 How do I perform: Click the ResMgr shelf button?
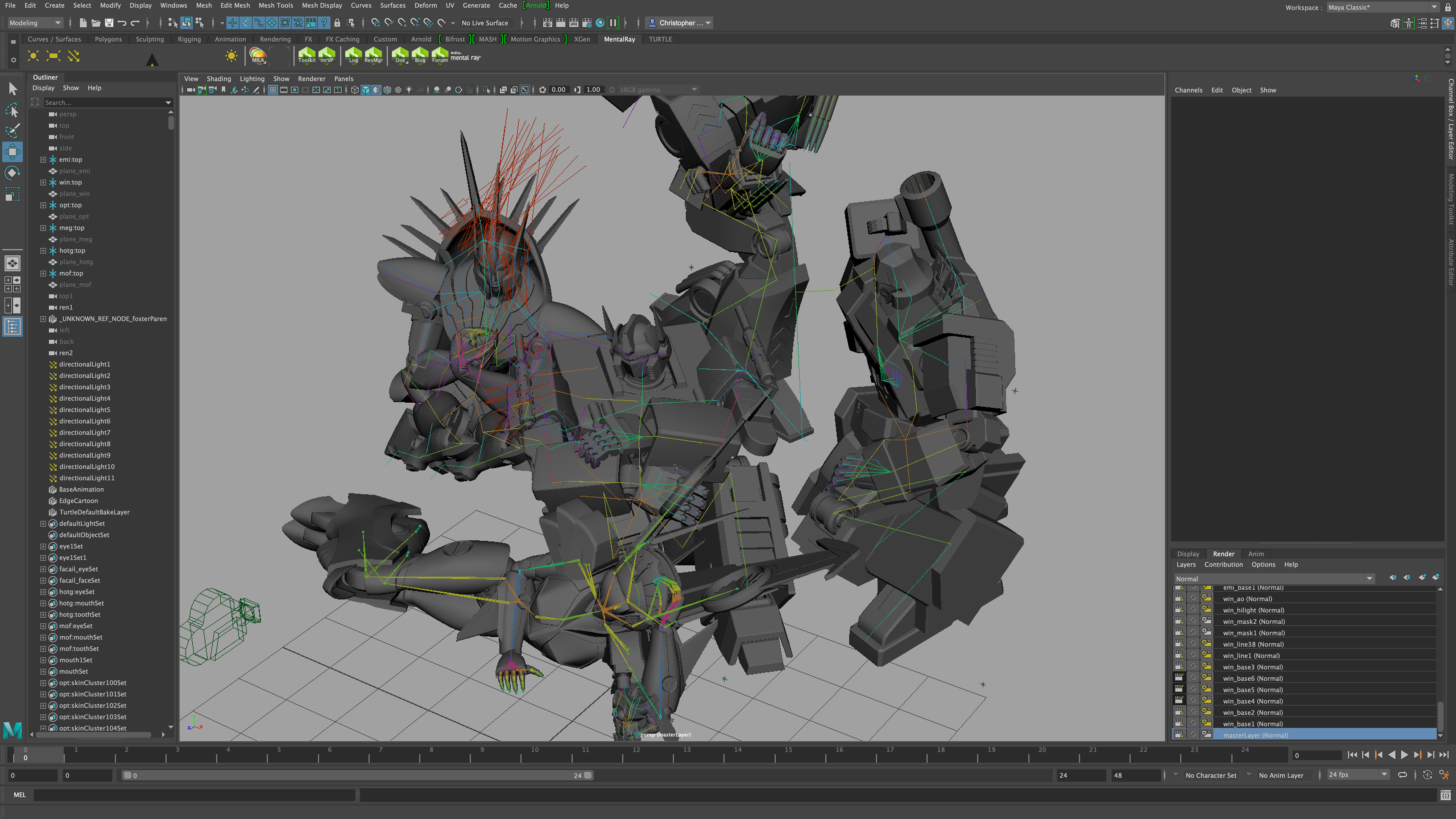click(x=373, y=56)
